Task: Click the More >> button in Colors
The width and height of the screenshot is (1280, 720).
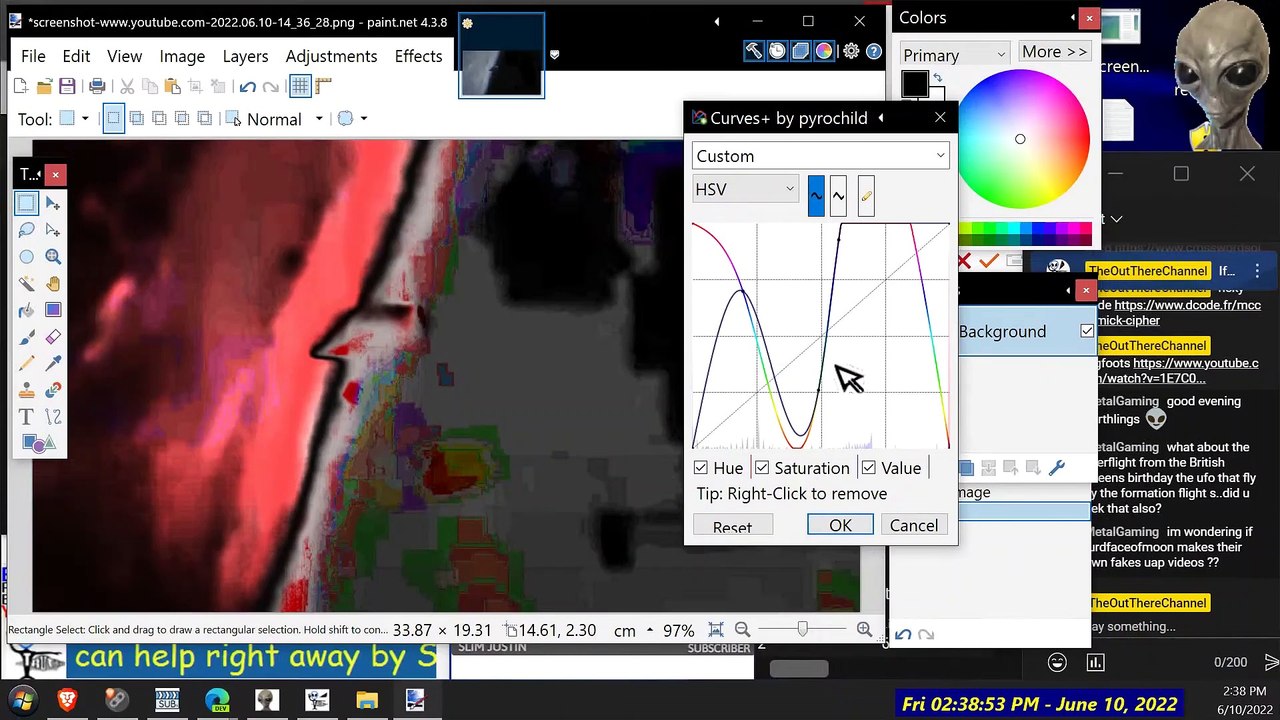Action: click(1054, 52)
